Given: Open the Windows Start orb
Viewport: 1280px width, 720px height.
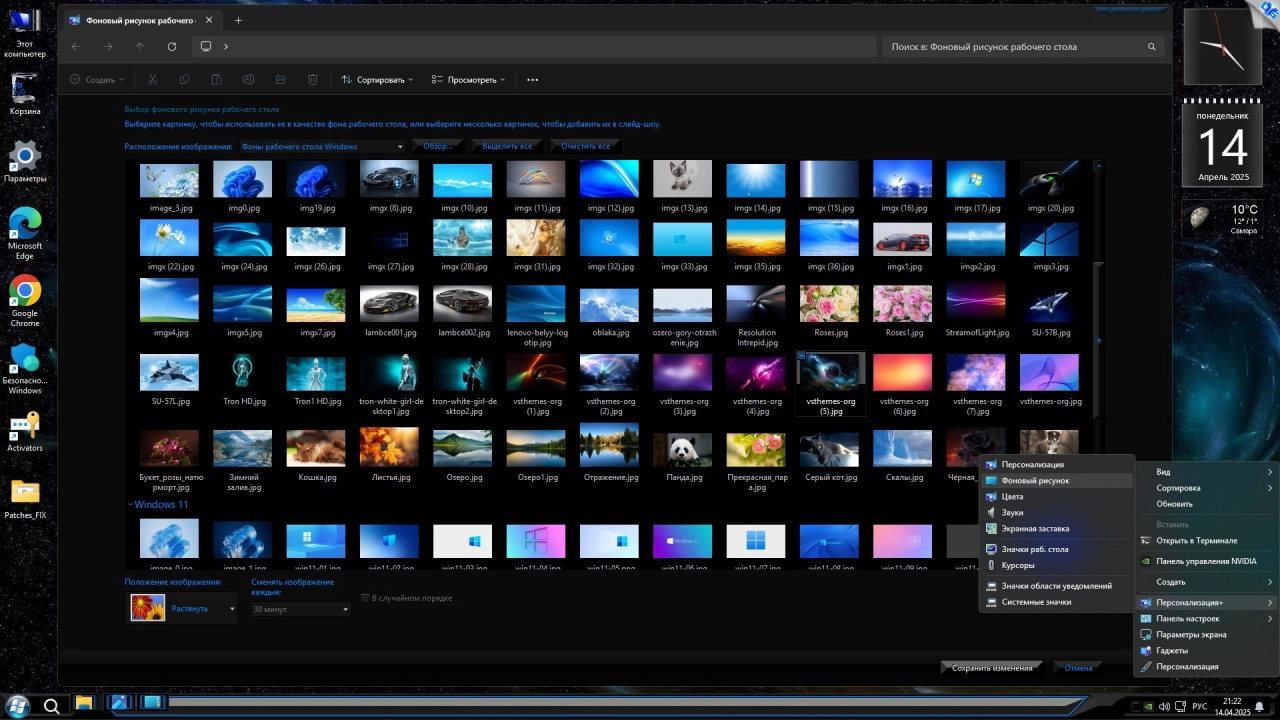Looking at the screenshot, I should click(17, 704).
